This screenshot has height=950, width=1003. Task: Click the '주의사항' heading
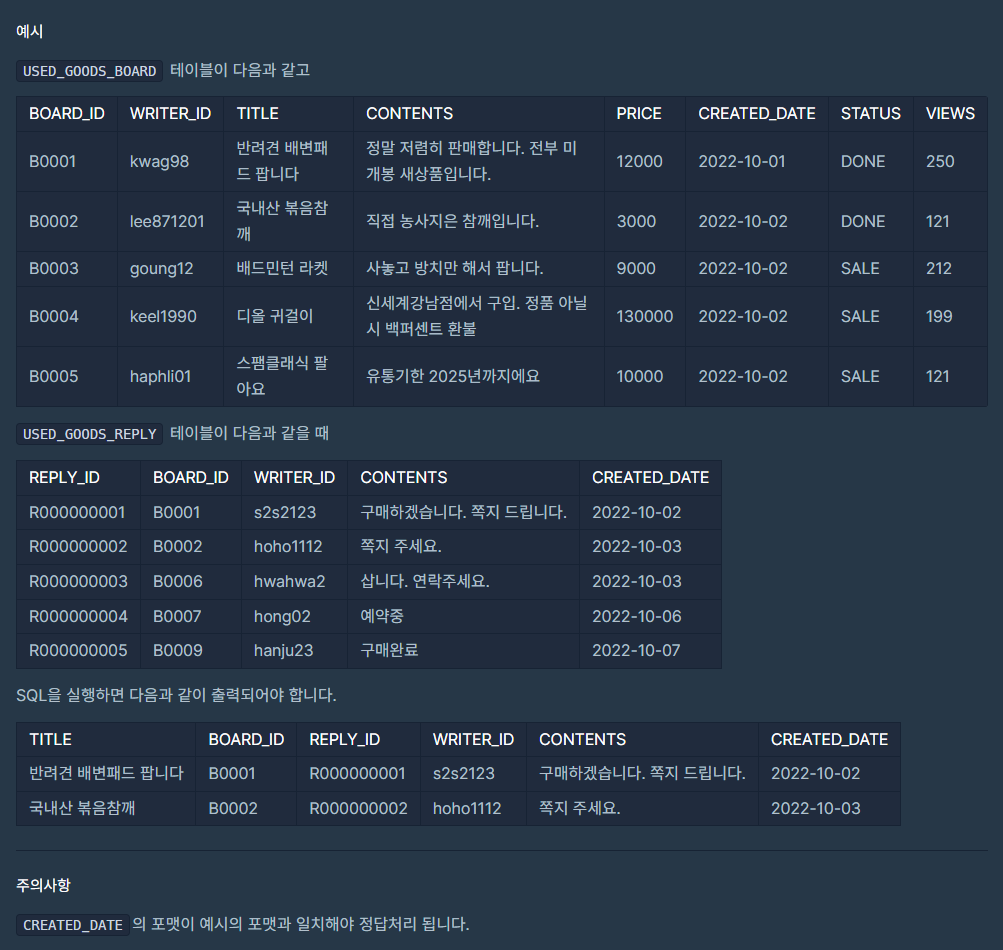click(43, 885)
